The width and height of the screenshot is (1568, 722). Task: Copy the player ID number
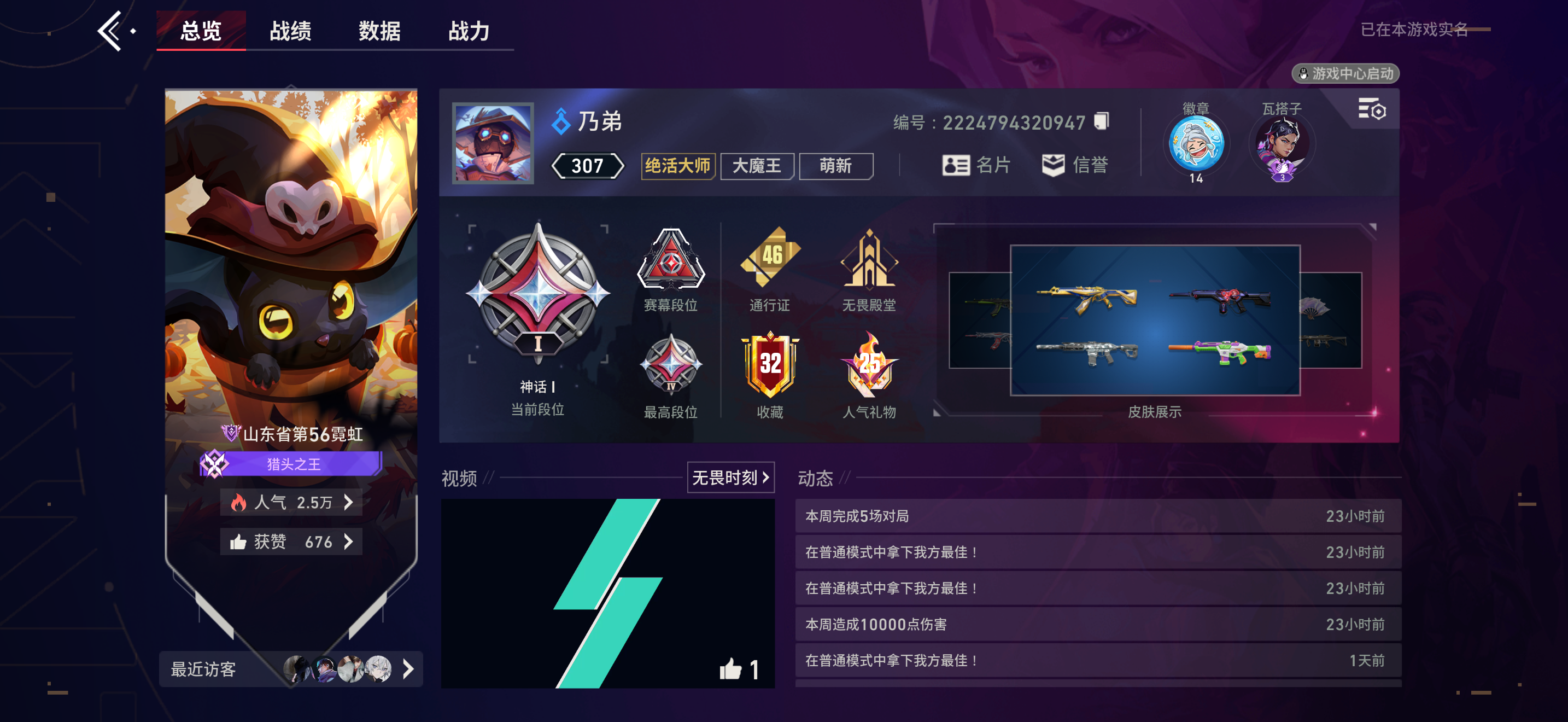1101,122
